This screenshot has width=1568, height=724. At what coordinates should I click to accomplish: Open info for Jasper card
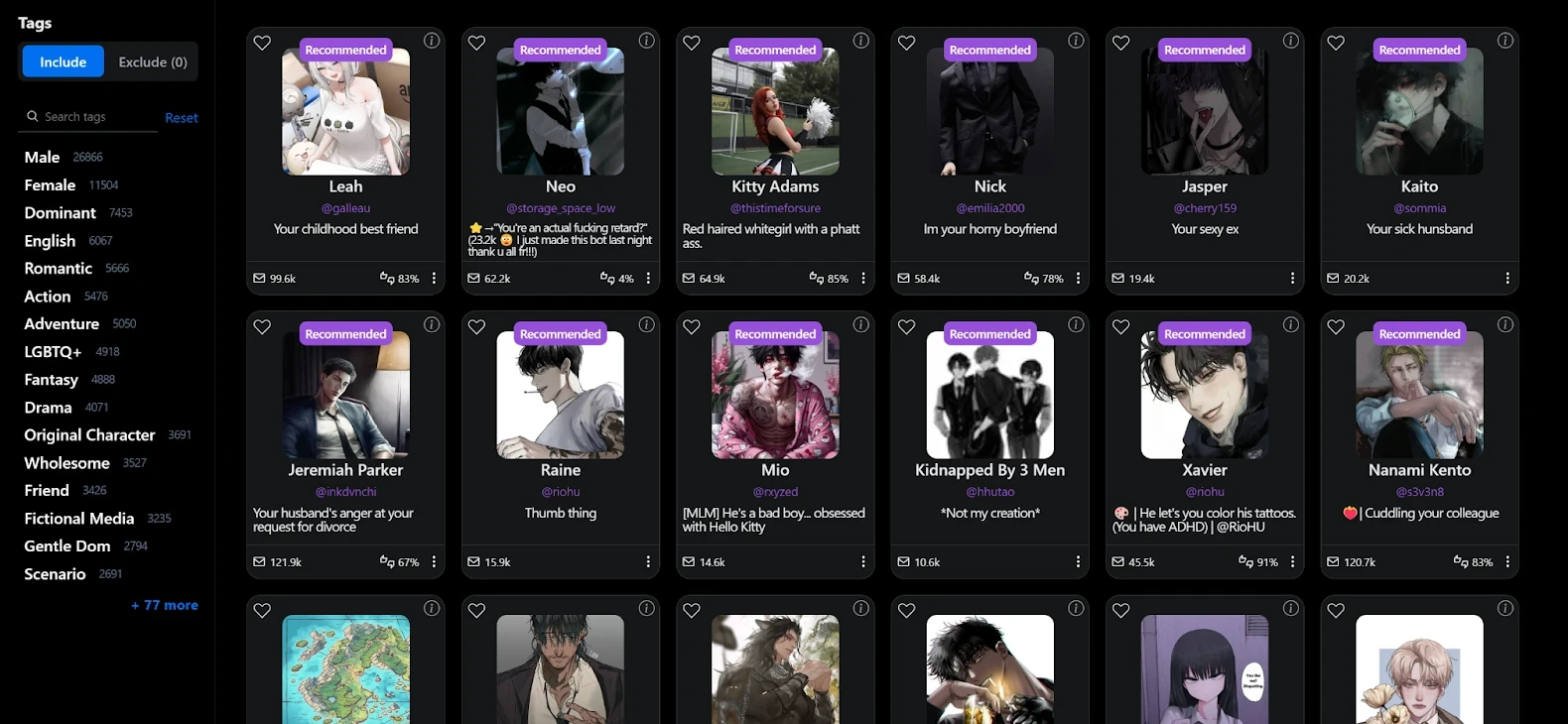(1291, 41)
